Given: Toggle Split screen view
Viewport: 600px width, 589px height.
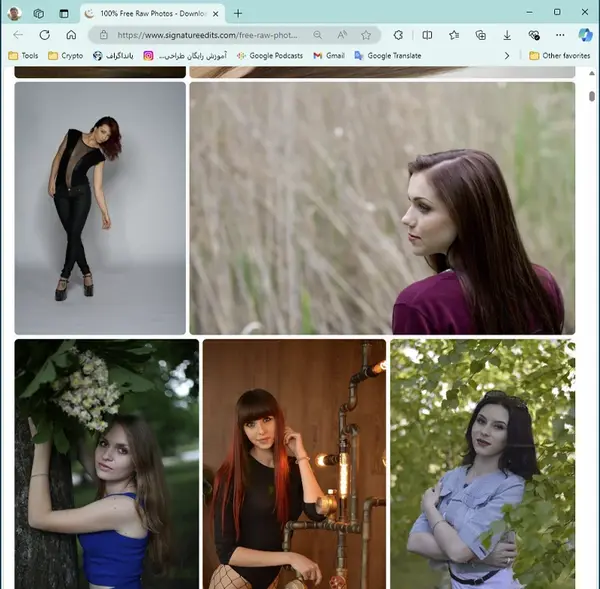Looking at the screenshot, I should (x=427, y=35).
